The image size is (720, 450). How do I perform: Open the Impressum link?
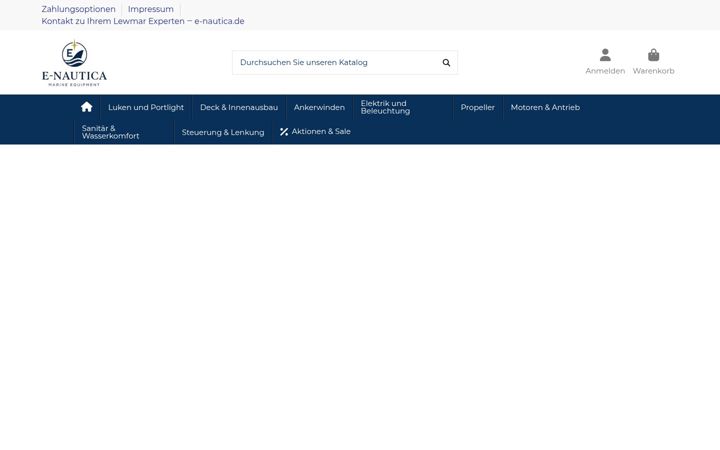(151, 9)
